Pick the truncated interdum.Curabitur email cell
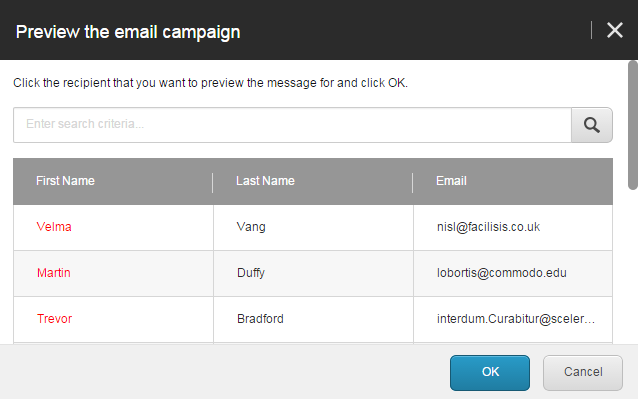The width and height of the screenshot is (638, 399). (513, 319)
